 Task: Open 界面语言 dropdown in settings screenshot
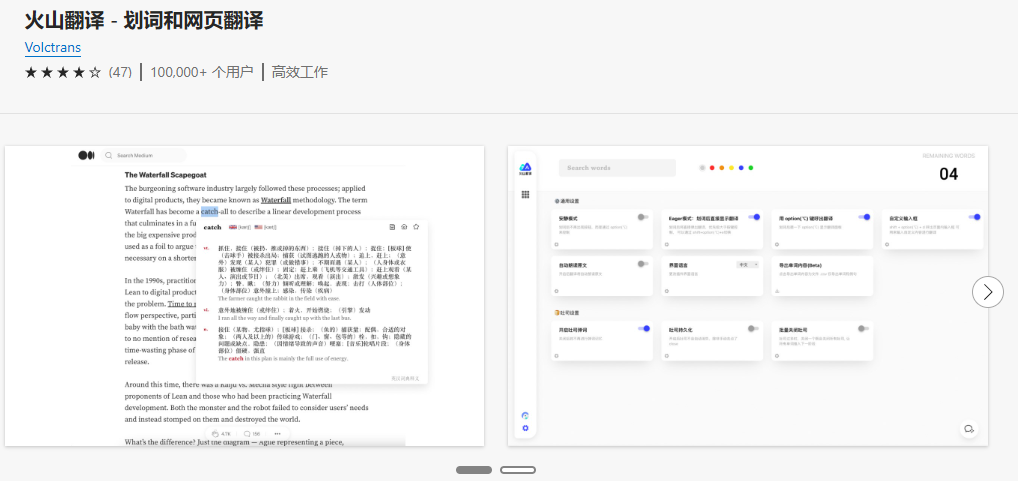(747, 265)
